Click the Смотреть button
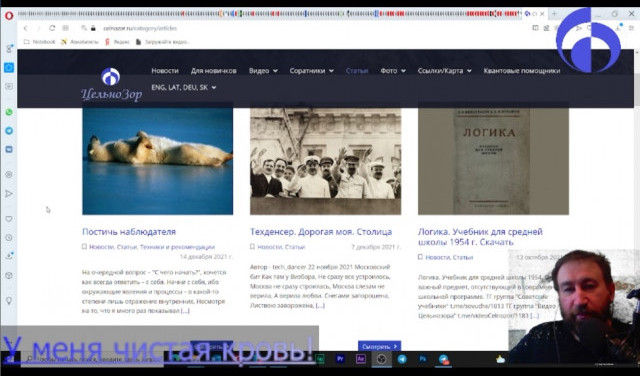The height and width of the screenshot is (376, 640). 380,346
